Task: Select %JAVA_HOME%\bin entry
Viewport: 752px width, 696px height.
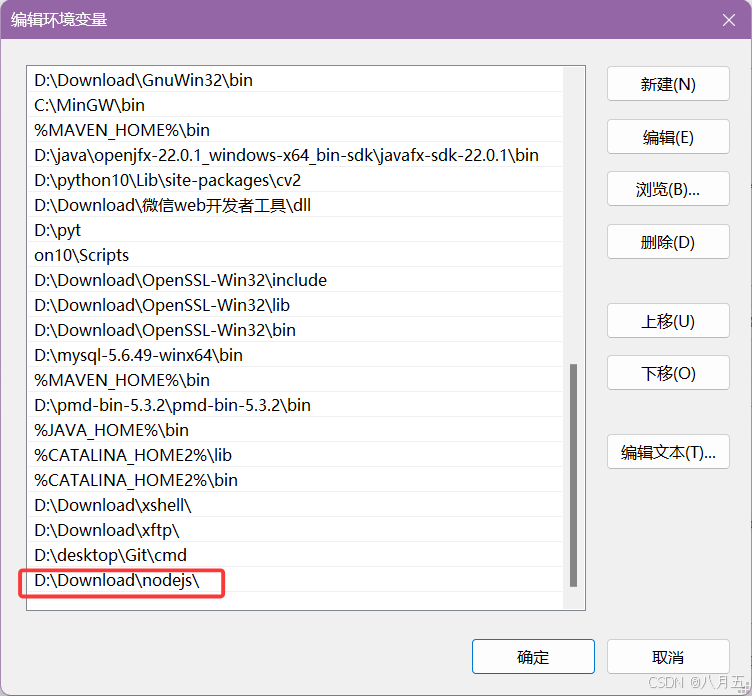Action: [295, 430]
